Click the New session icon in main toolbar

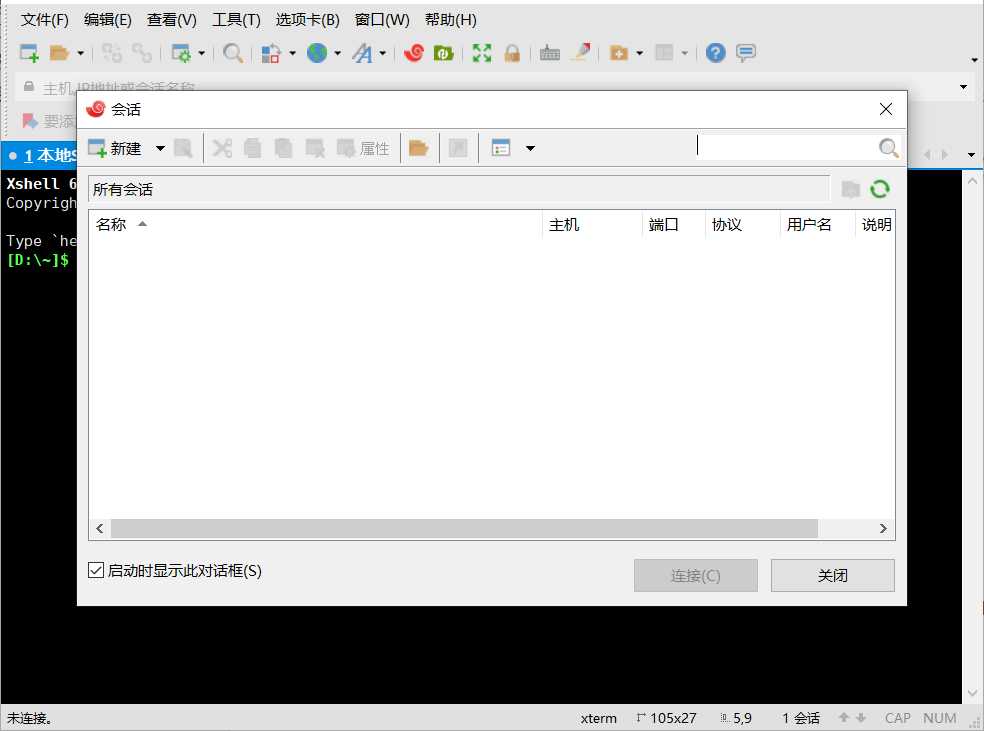[x=29, y=53]
